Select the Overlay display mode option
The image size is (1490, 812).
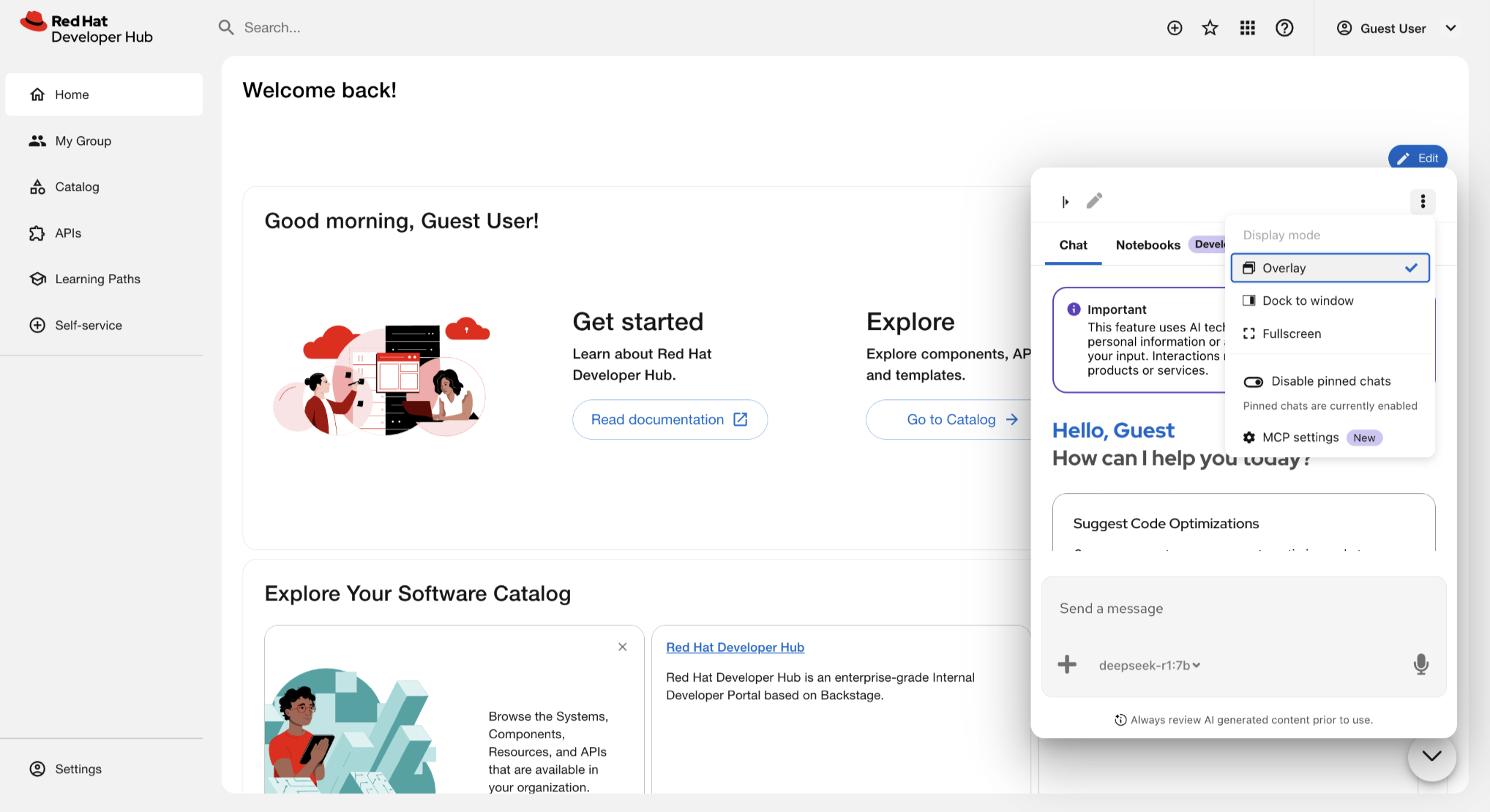pyautogui.click(x=1330, y=268)
